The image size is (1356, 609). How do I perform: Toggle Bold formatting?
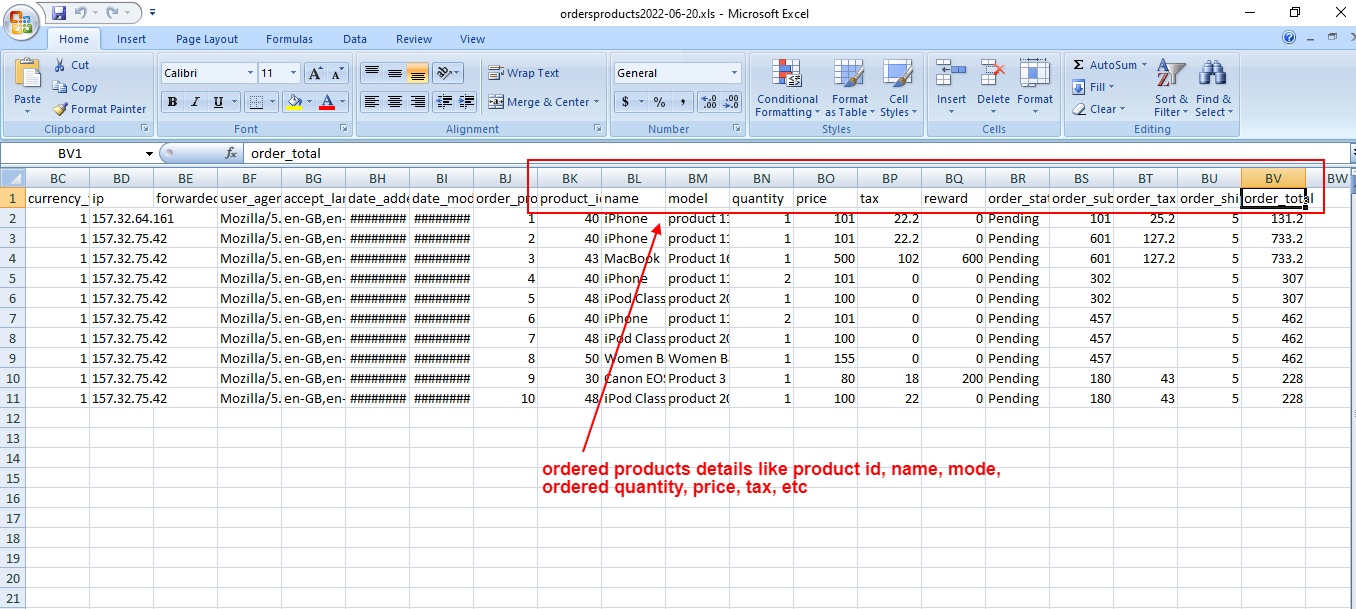point(172,102)
